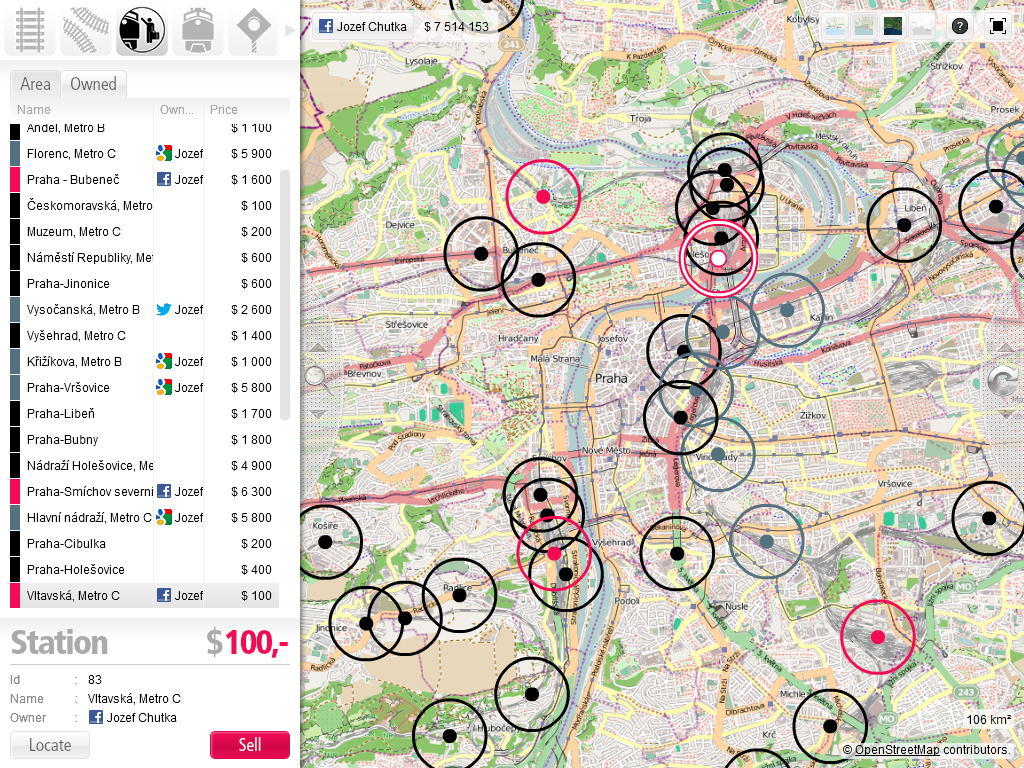Click the zoom-out down arrow on map
The image size is (1024, 768).
click(317, 412)
